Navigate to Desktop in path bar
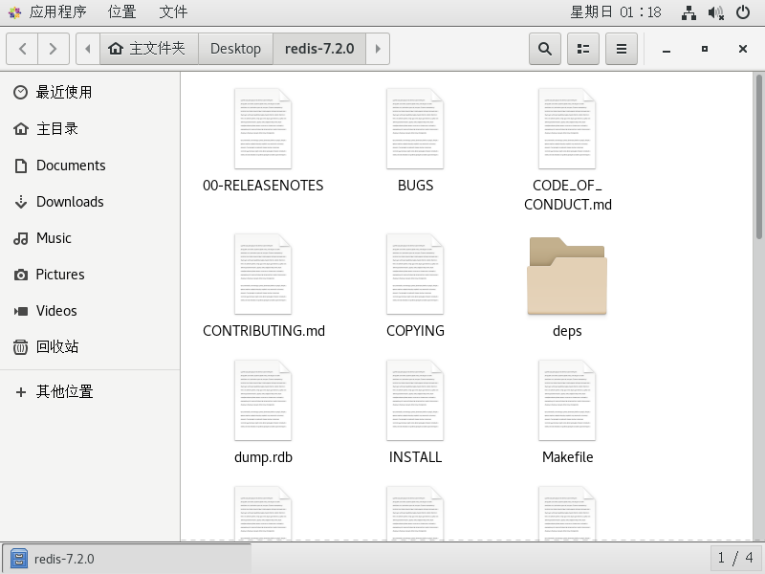This screenshot has width=765, height=574. (x=236, y=49)
